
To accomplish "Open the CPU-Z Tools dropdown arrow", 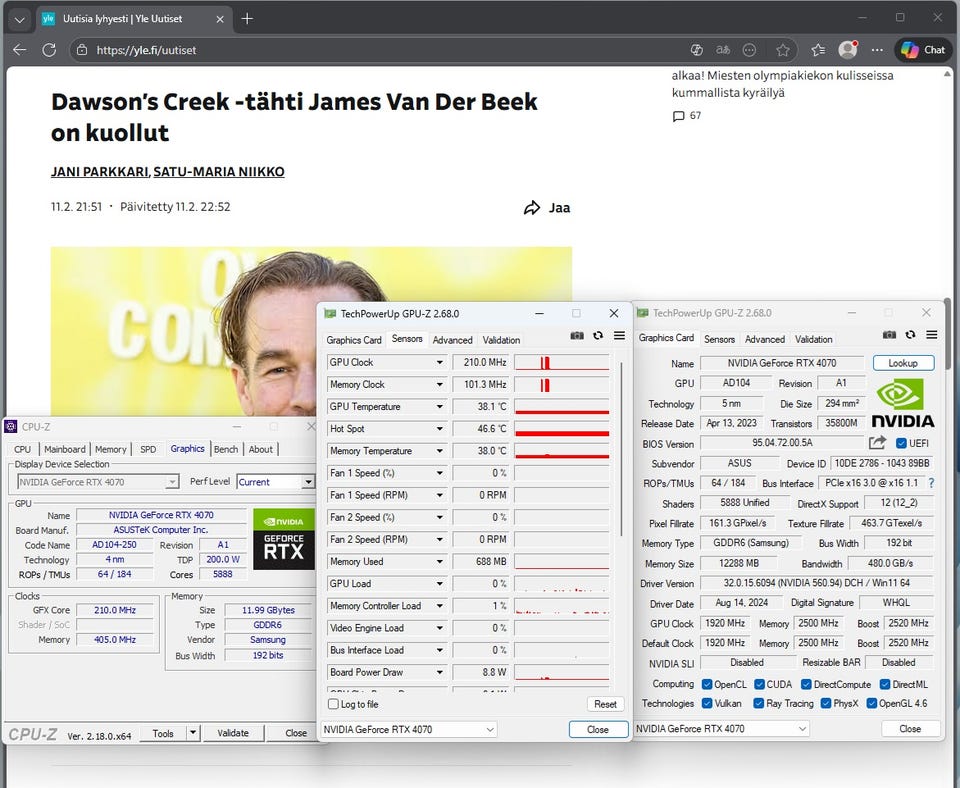I will click(x=193, y=732).
